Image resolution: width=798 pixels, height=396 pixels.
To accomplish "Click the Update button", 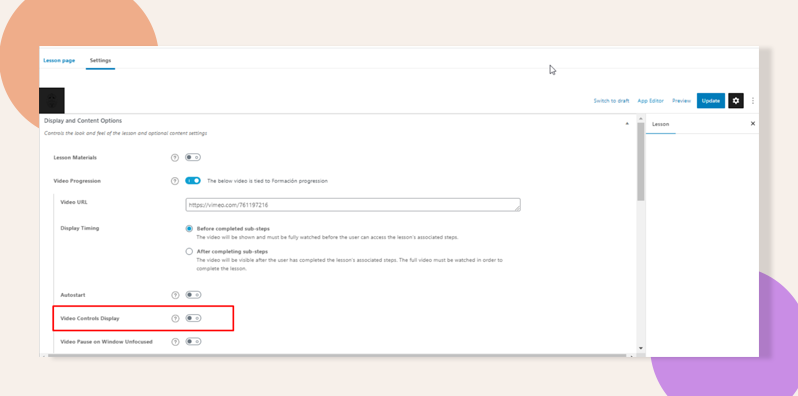I will (710, 101).
